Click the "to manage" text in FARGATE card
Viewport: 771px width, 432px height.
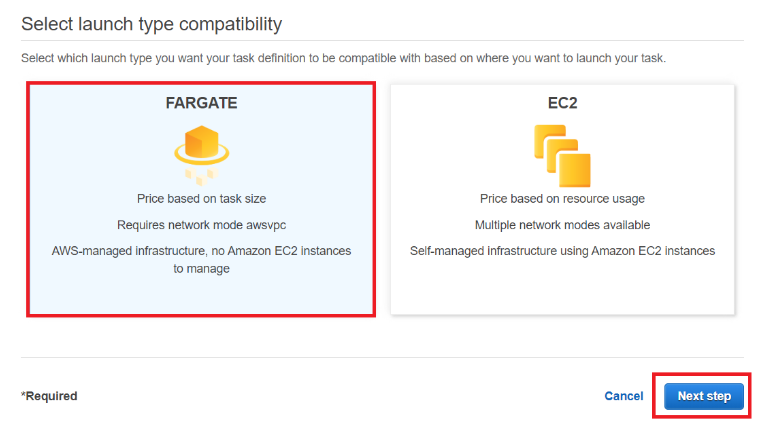(201, 269)
